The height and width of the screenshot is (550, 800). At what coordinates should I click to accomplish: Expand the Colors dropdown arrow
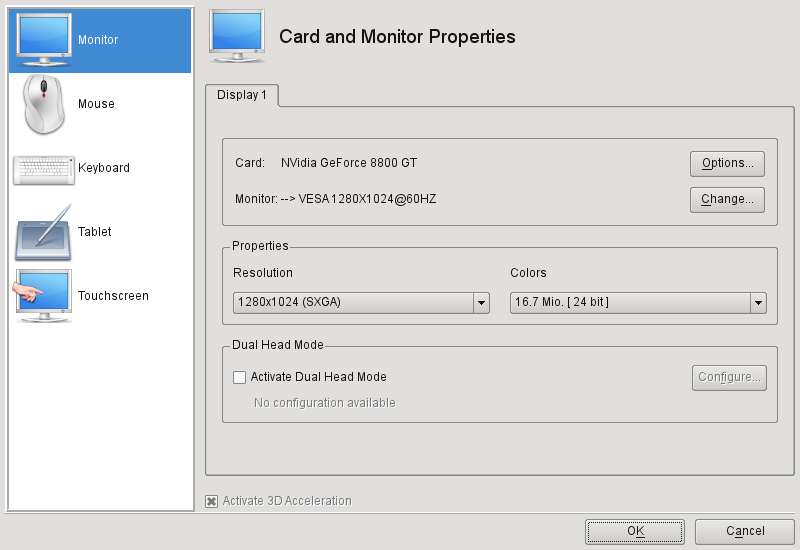click(x=758, y=303)
